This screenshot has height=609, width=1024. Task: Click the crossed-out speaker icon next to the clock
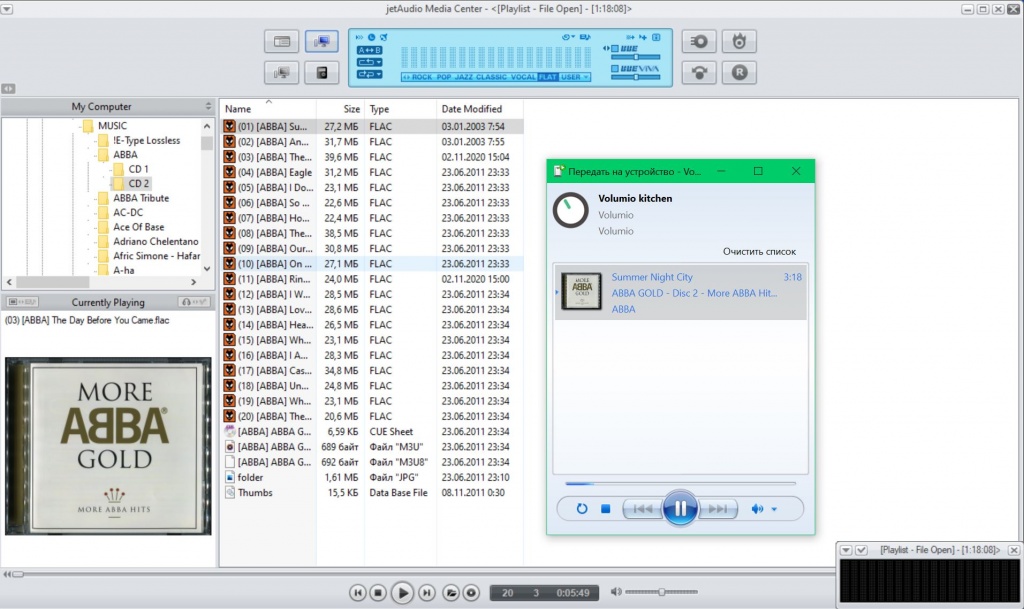(x=383, y=37)
